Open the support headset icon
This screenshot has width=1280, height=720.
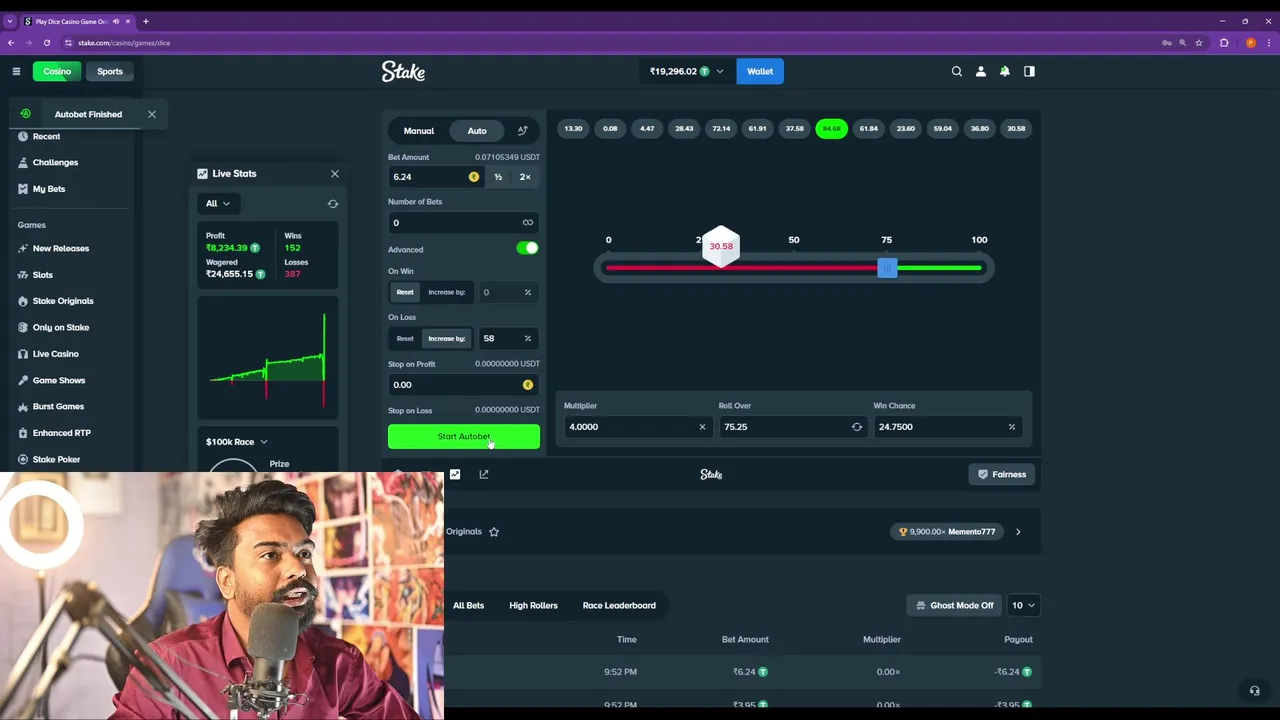1254,690
